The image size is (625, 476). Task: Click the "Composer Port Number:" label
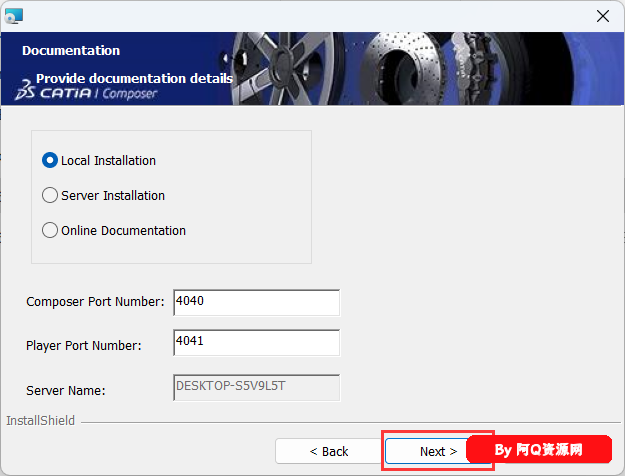[x=95, y=302]
